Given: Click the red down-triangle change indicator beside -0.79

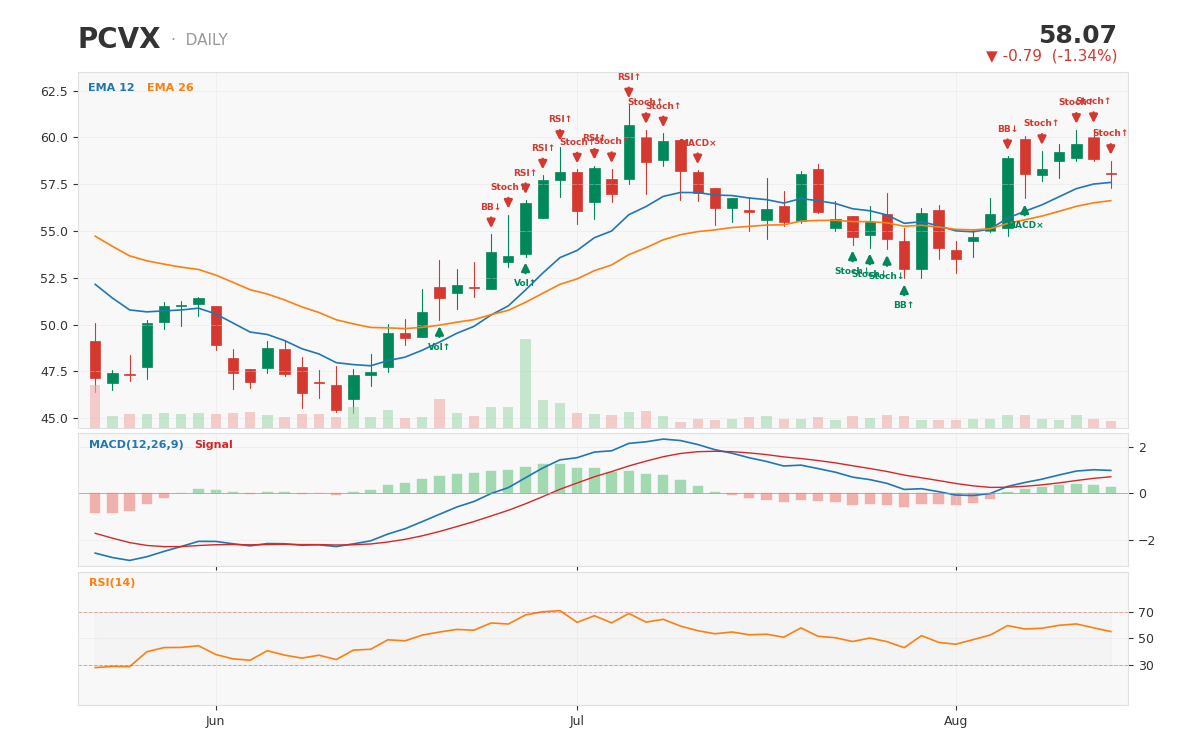Looking at the screenshot, I should point(992,56).
